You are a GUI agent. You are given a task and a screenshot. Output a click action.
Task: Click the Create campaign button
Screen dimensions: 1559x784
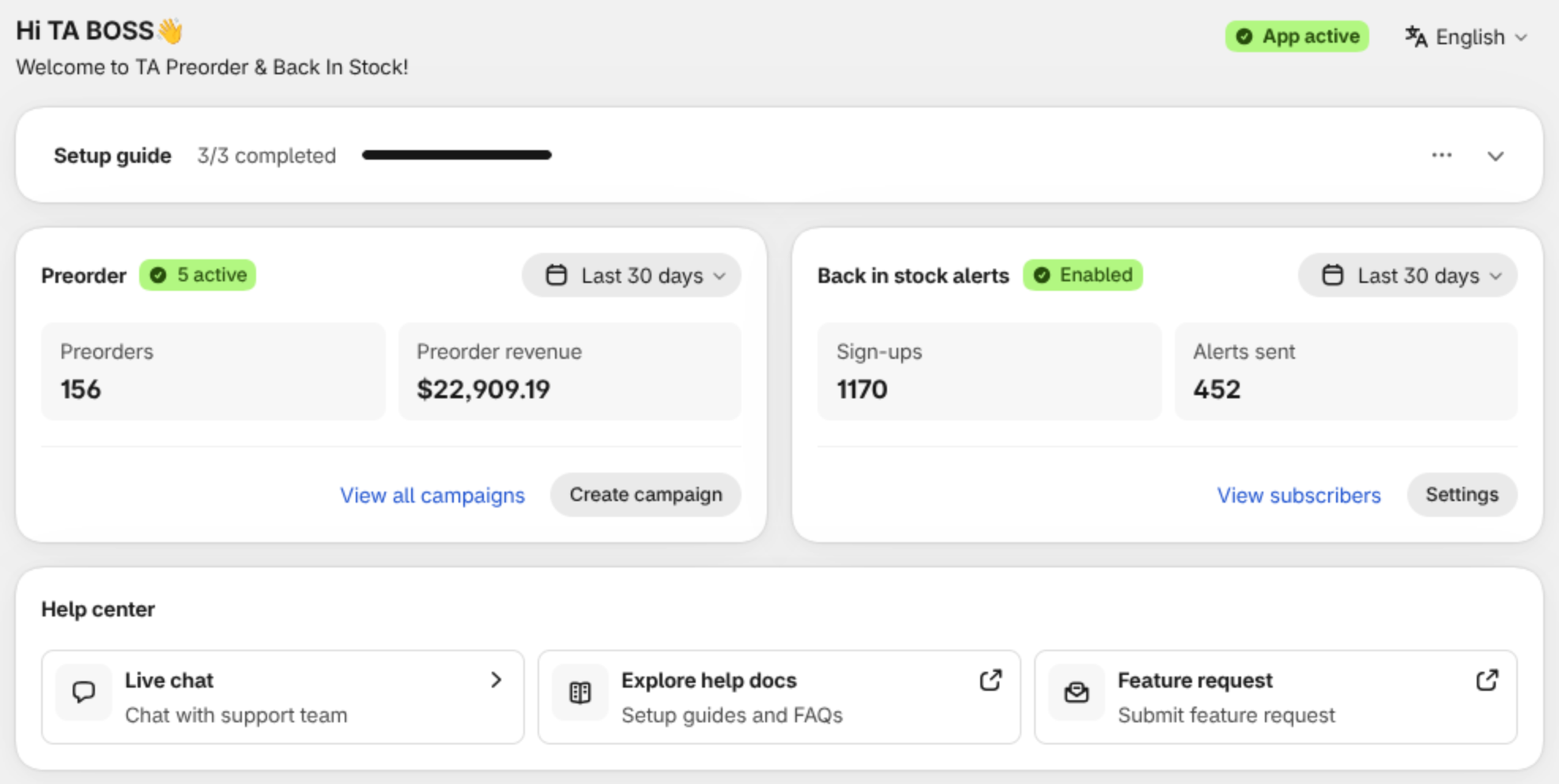646,495
